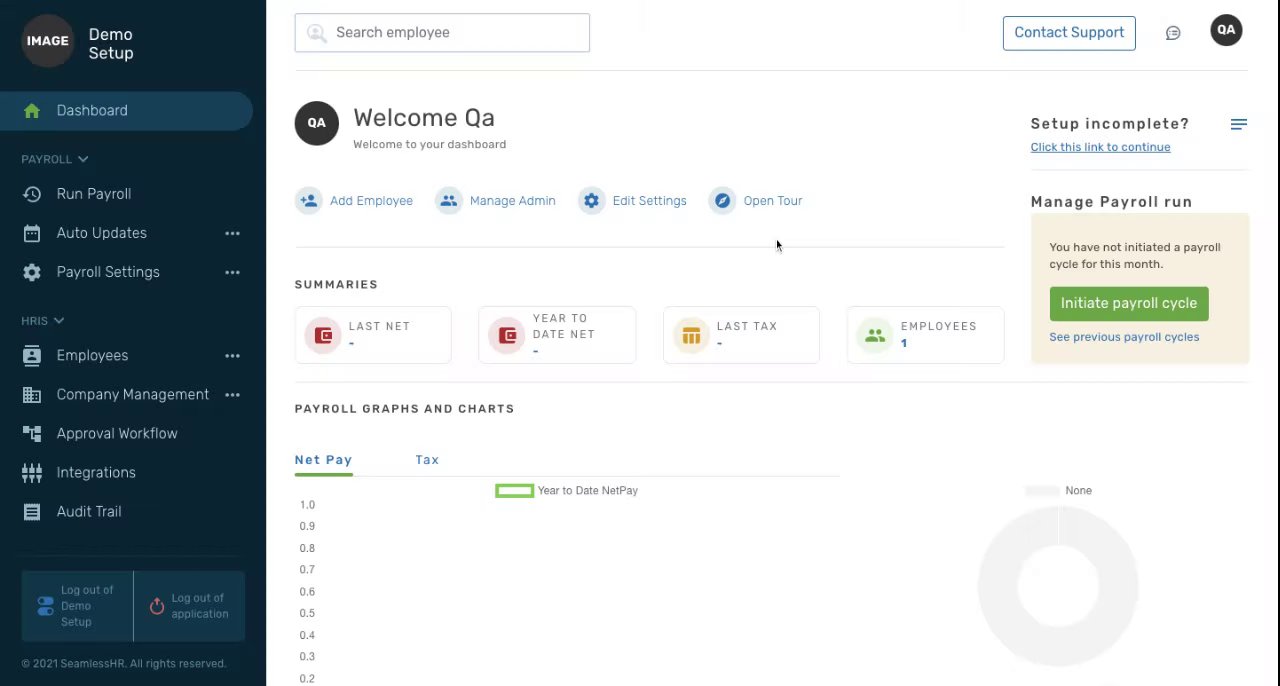Click the Audit Trail sidebar icon
This screenshot has width=1280, height=686.
[32, 512]
